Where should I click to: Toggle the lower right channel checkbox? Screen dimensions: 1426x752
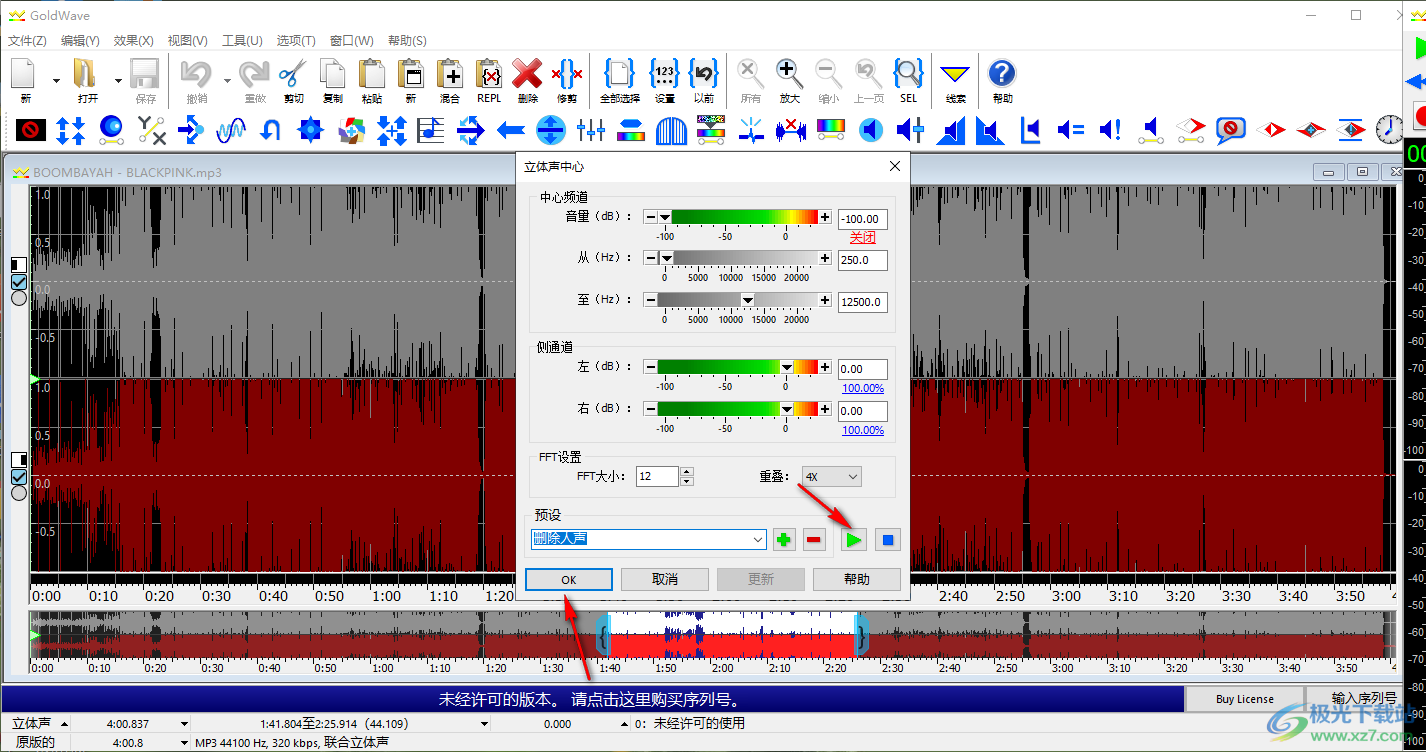(19, 476)
